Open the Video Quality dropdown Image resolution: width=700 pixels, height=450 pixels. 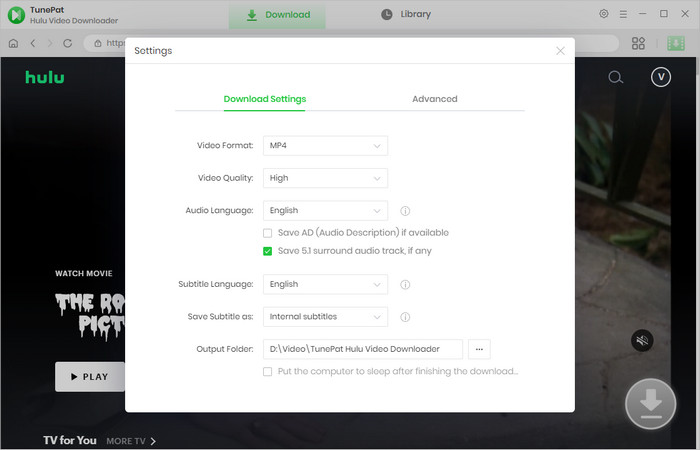325,178
